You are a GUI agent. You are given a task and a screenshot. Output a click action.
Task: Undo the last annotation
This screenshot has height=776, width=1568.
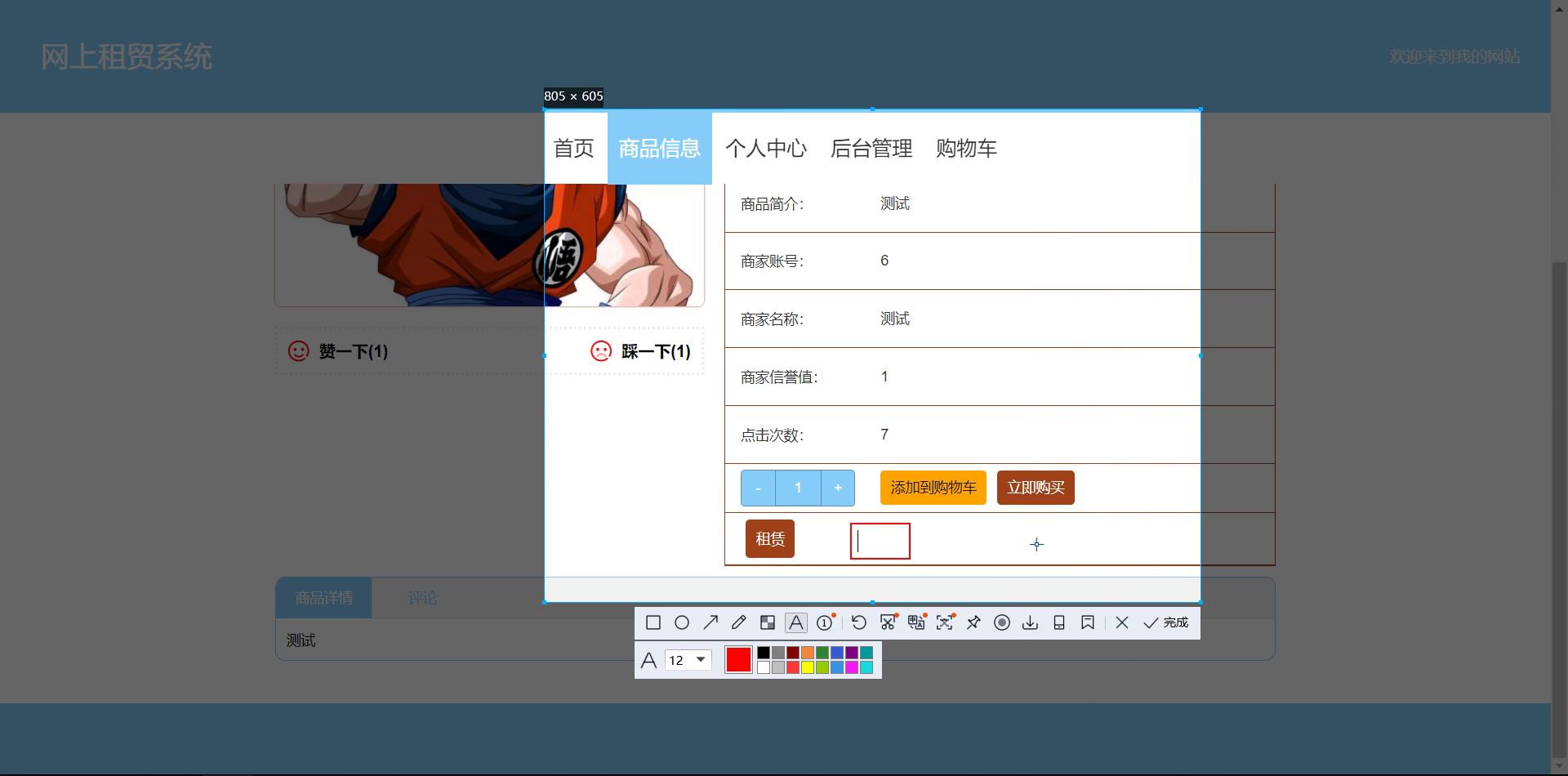(858, 623)
